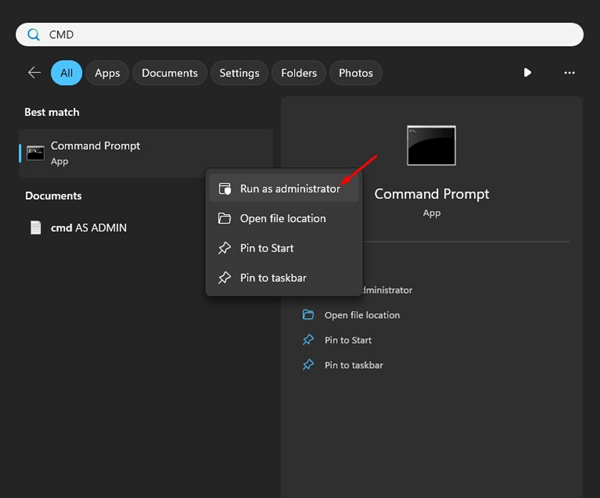Filter results by Settings
Screen dimensions: 600x498
[x=239, y=73]
